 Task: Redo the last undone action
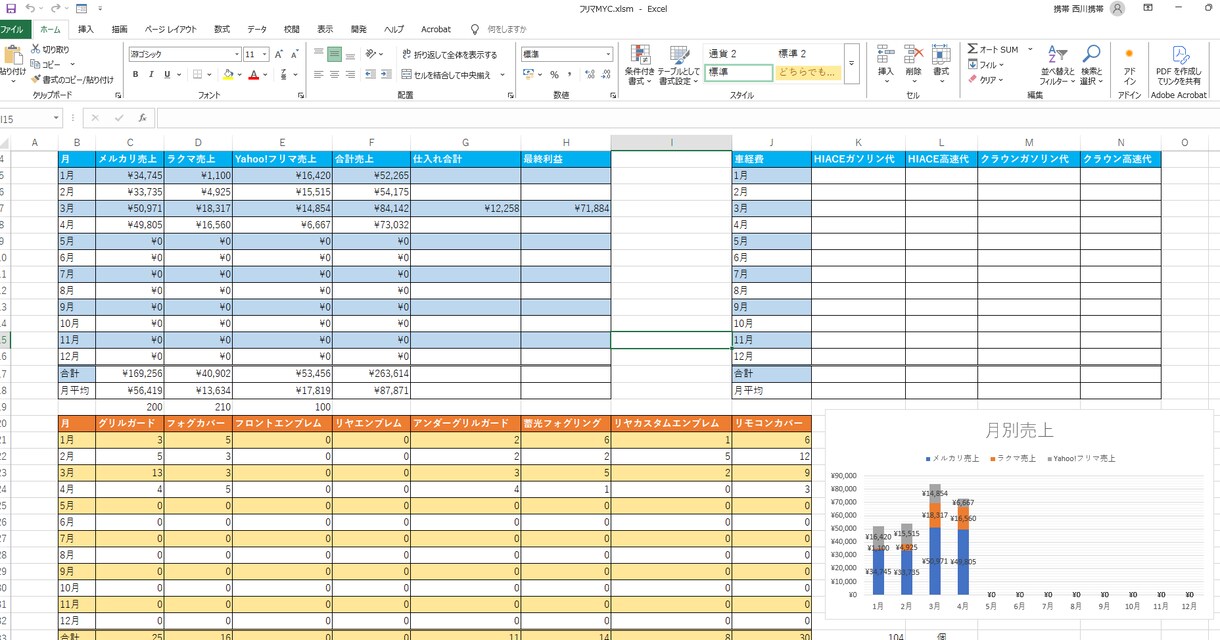[x=56, y=8]
